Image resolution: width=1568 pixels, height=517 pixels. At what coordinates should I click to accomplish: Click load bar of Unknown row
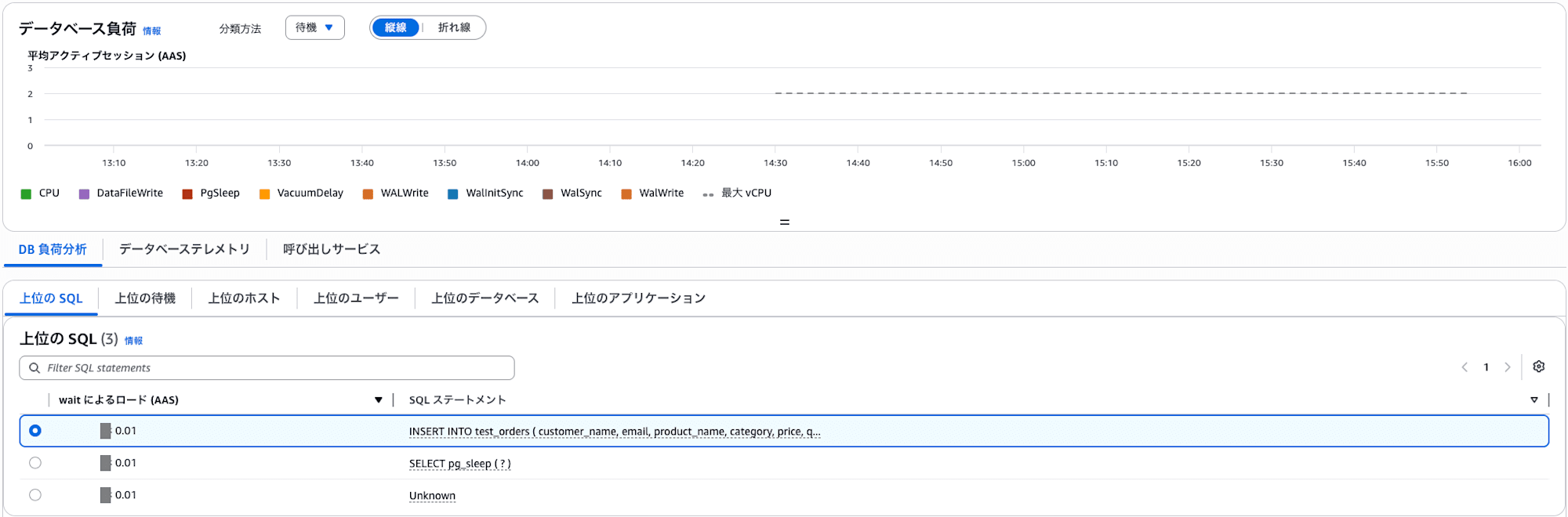106,495
